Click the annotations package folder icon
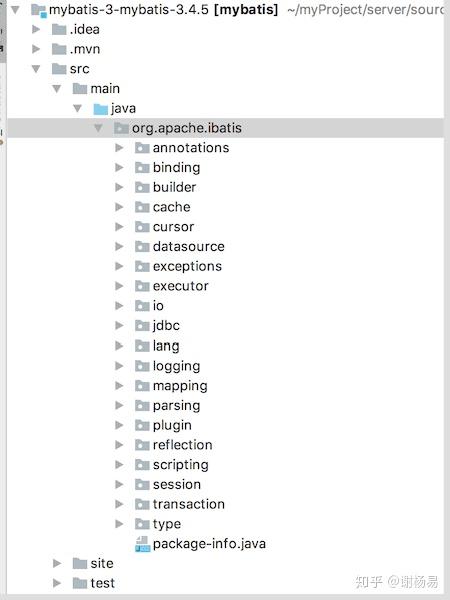Viewport: 450px width, 600px height. pyautogui.click(x=142, y=148)
